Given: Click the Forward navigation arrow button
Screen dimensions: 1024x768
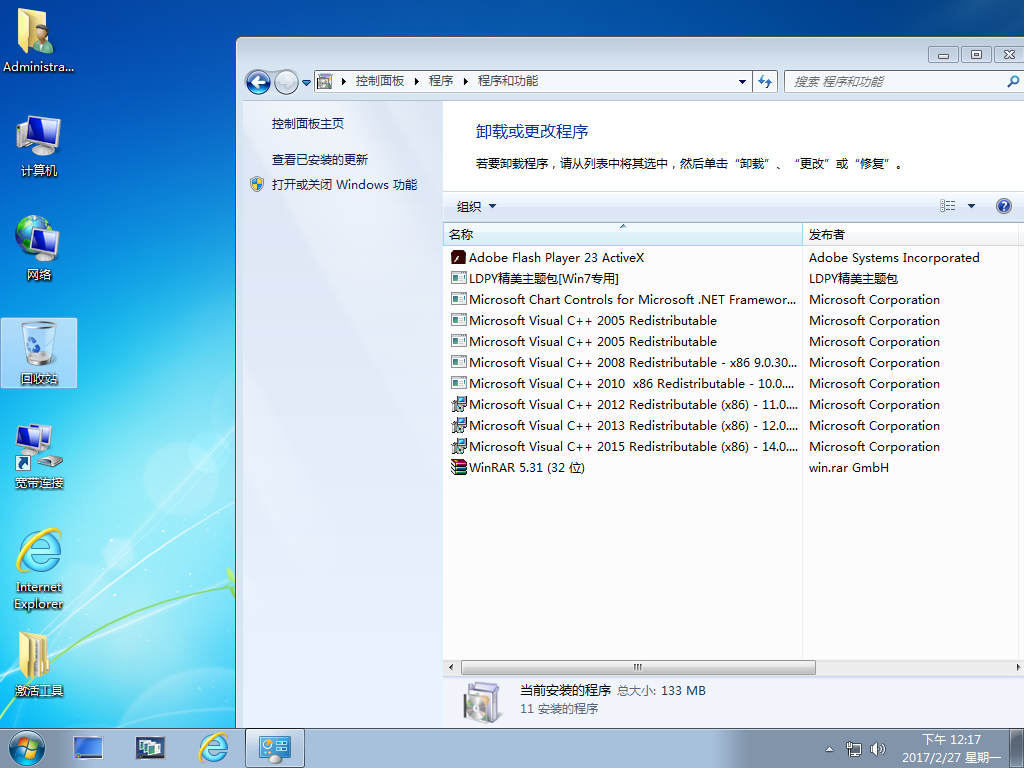Looking at the screenshot, I should [x=286, y=82].
